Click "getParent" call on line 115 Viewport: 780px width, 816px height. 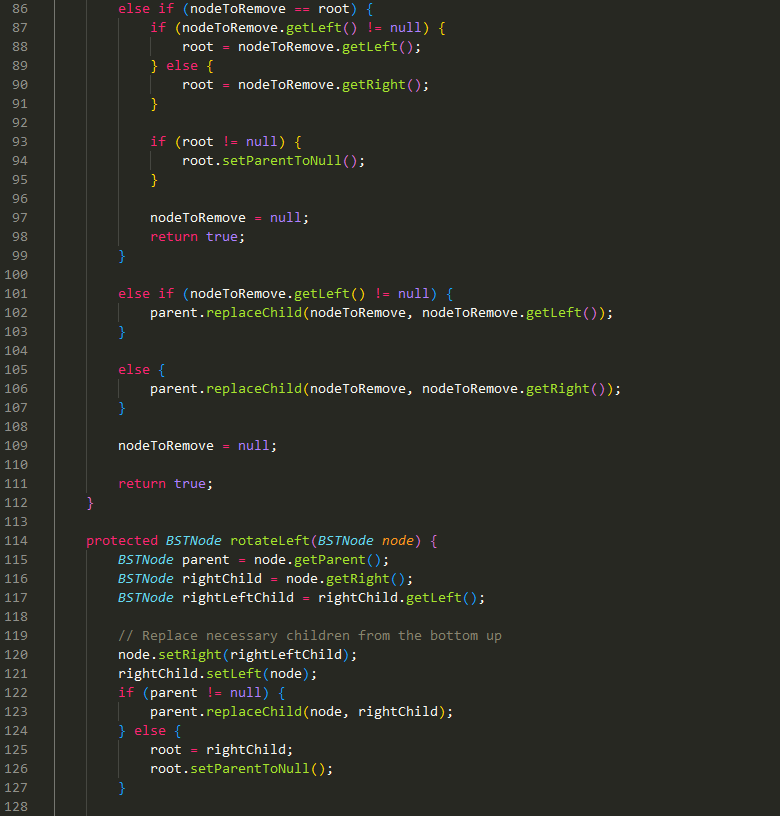330,560
